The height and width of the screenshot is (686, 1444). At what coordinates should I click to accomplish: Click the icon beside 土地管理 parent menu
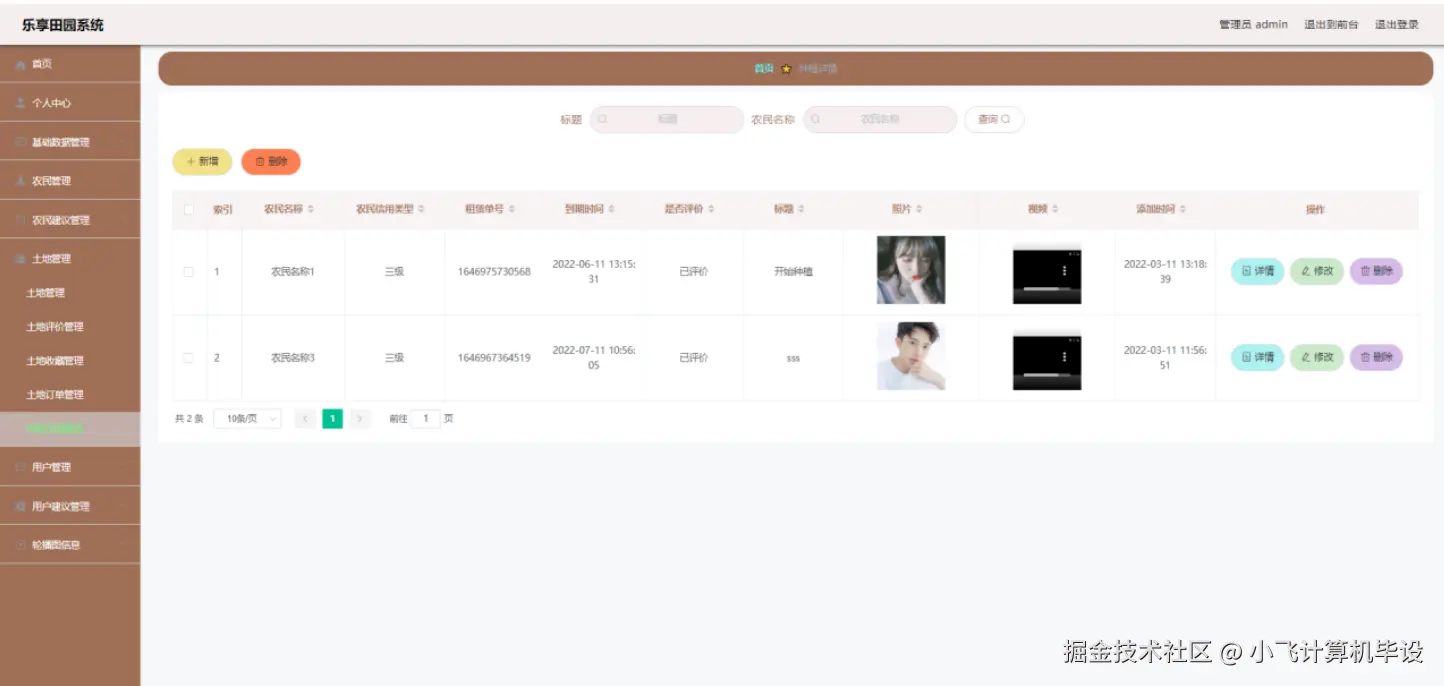[21, 259]
